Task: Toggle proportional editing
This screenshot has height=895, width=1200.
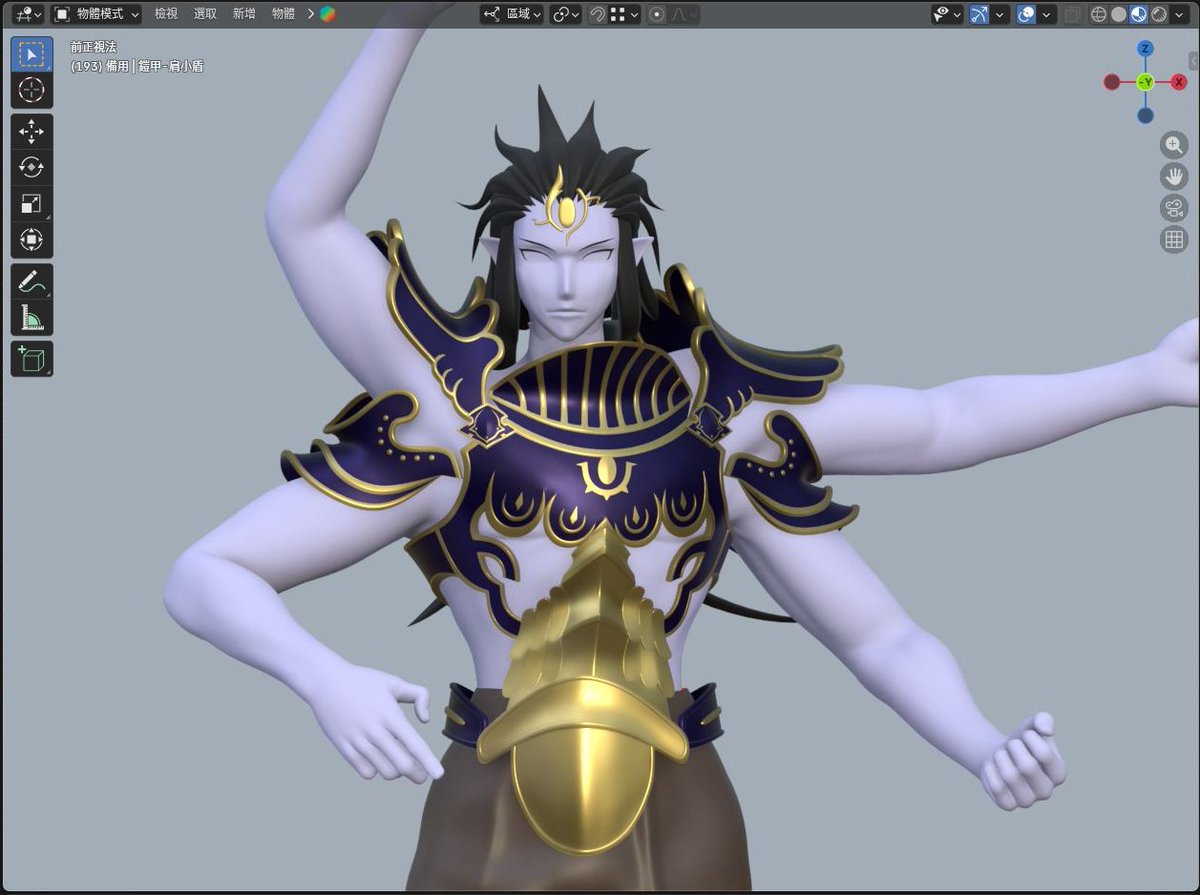Action: pyautogui.click(x=657, y=14)
